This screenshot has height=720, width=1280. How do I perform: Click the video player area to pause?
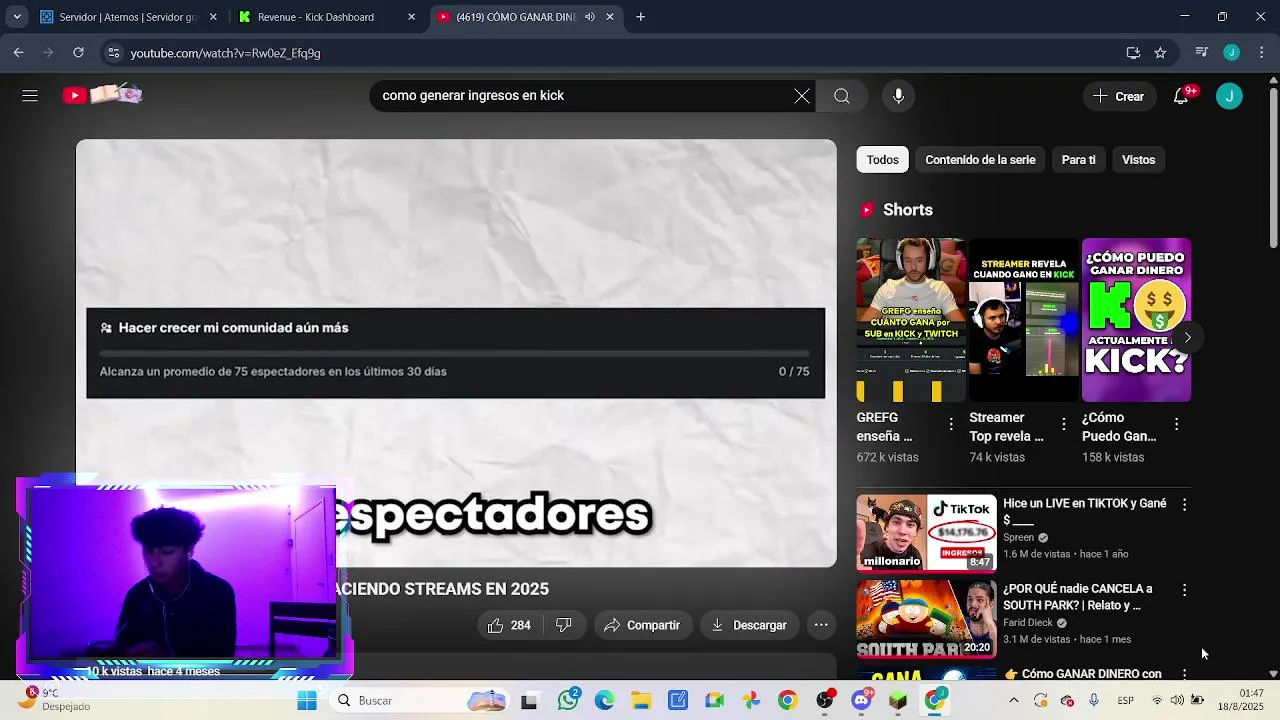click(x=456, y=353)
